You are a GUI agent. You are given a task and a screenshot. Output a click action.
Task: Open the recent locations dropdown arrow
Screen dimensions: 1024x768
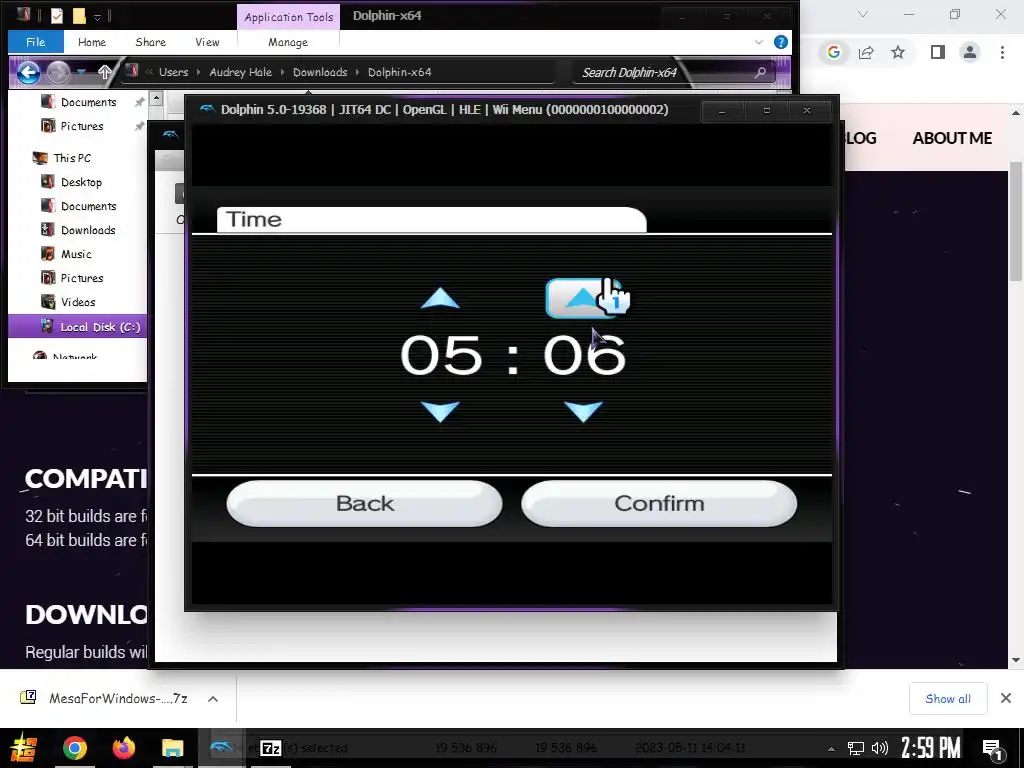[81, 72]
